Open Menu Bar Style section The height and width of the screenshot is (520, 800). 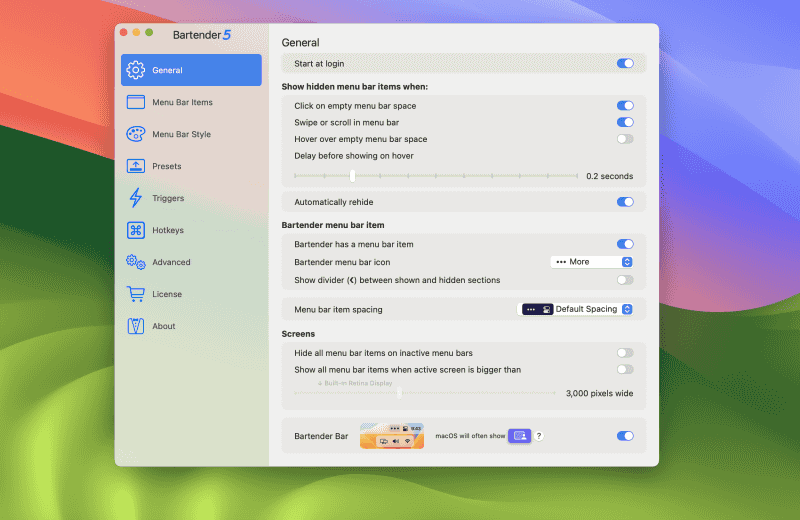[x=191, y=134]
